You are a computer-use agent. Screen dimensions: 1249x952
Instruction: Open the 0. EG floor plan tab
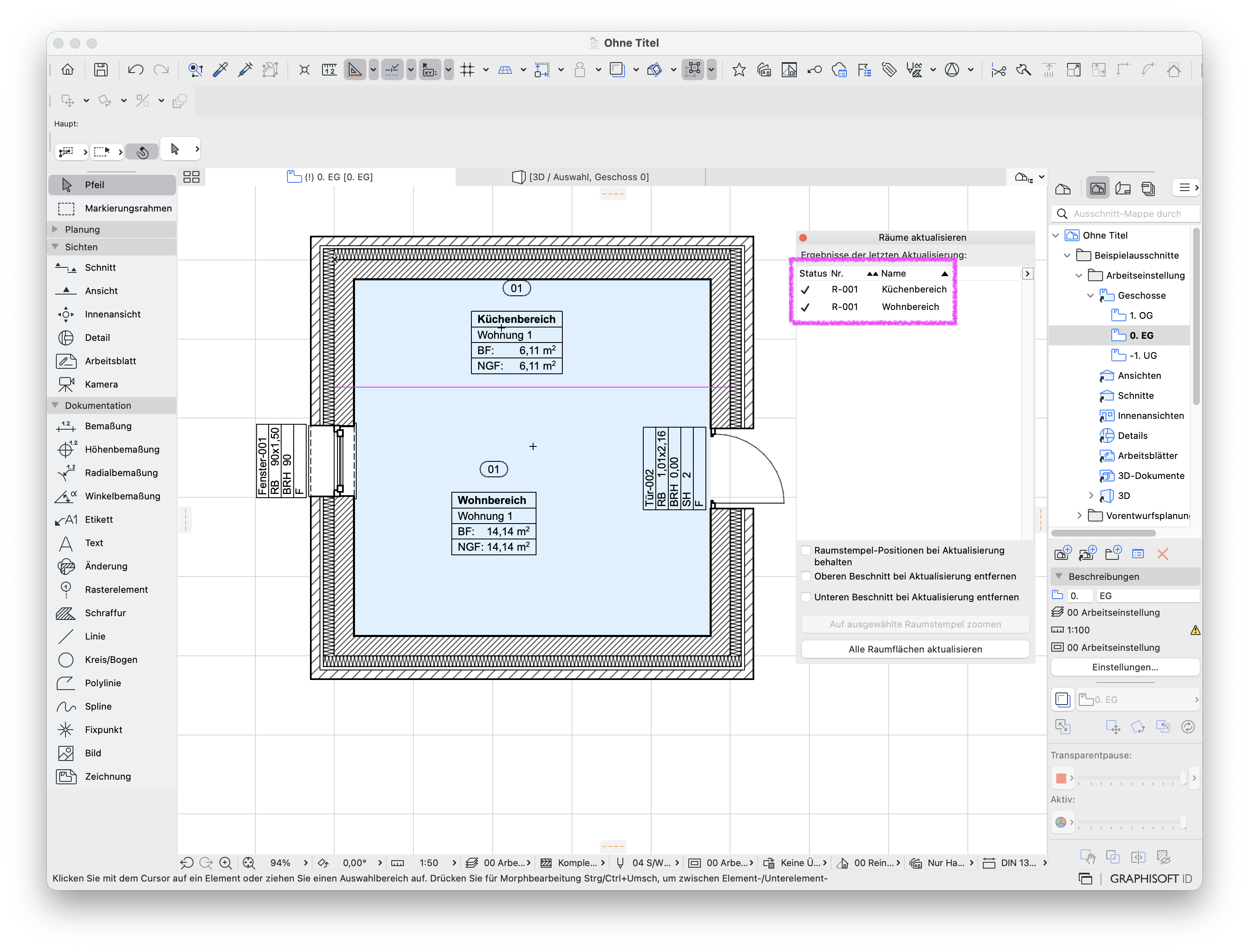coord(330,177)
